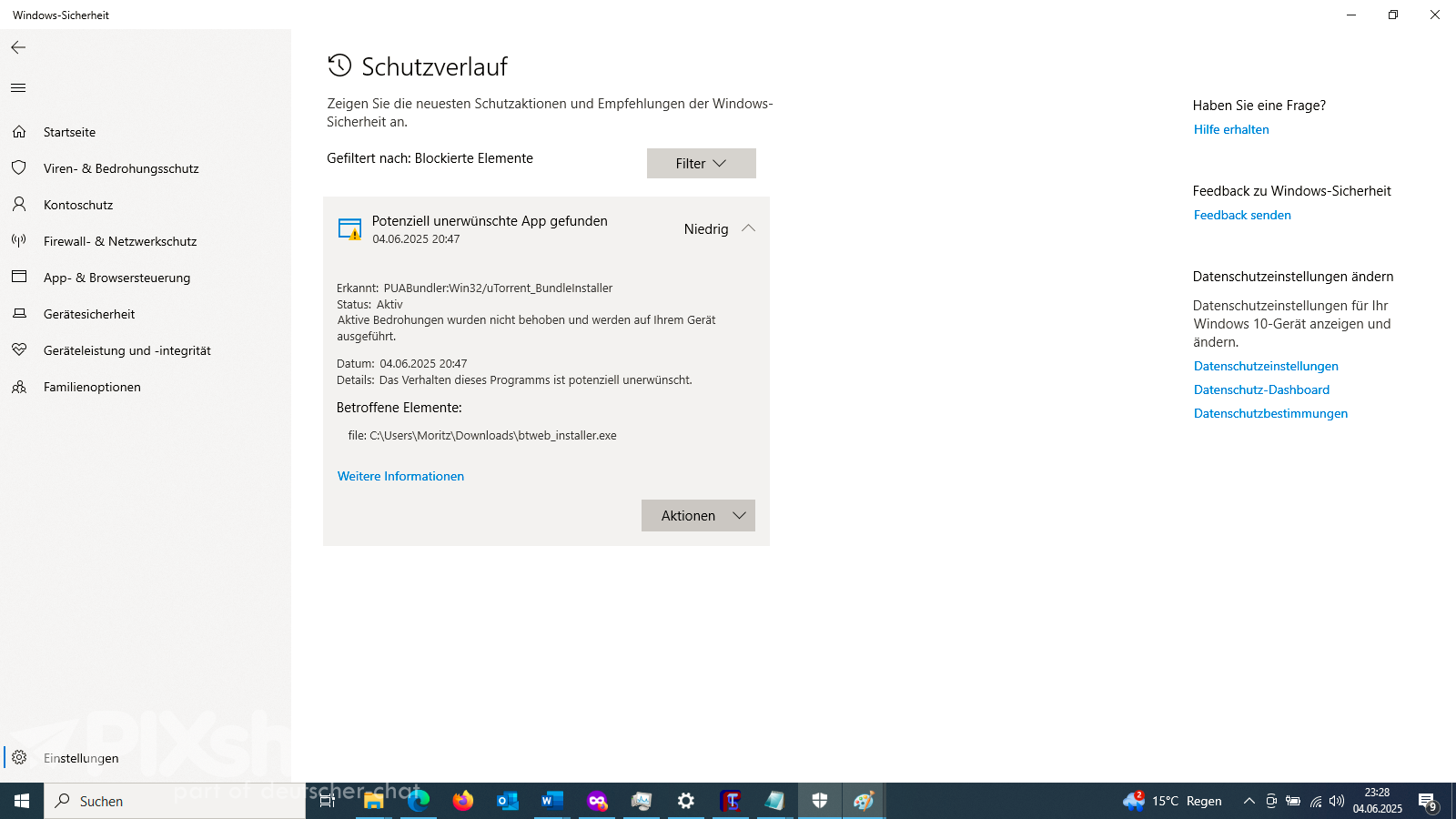Click the volume speaker tray icon

click(1337, 801)
